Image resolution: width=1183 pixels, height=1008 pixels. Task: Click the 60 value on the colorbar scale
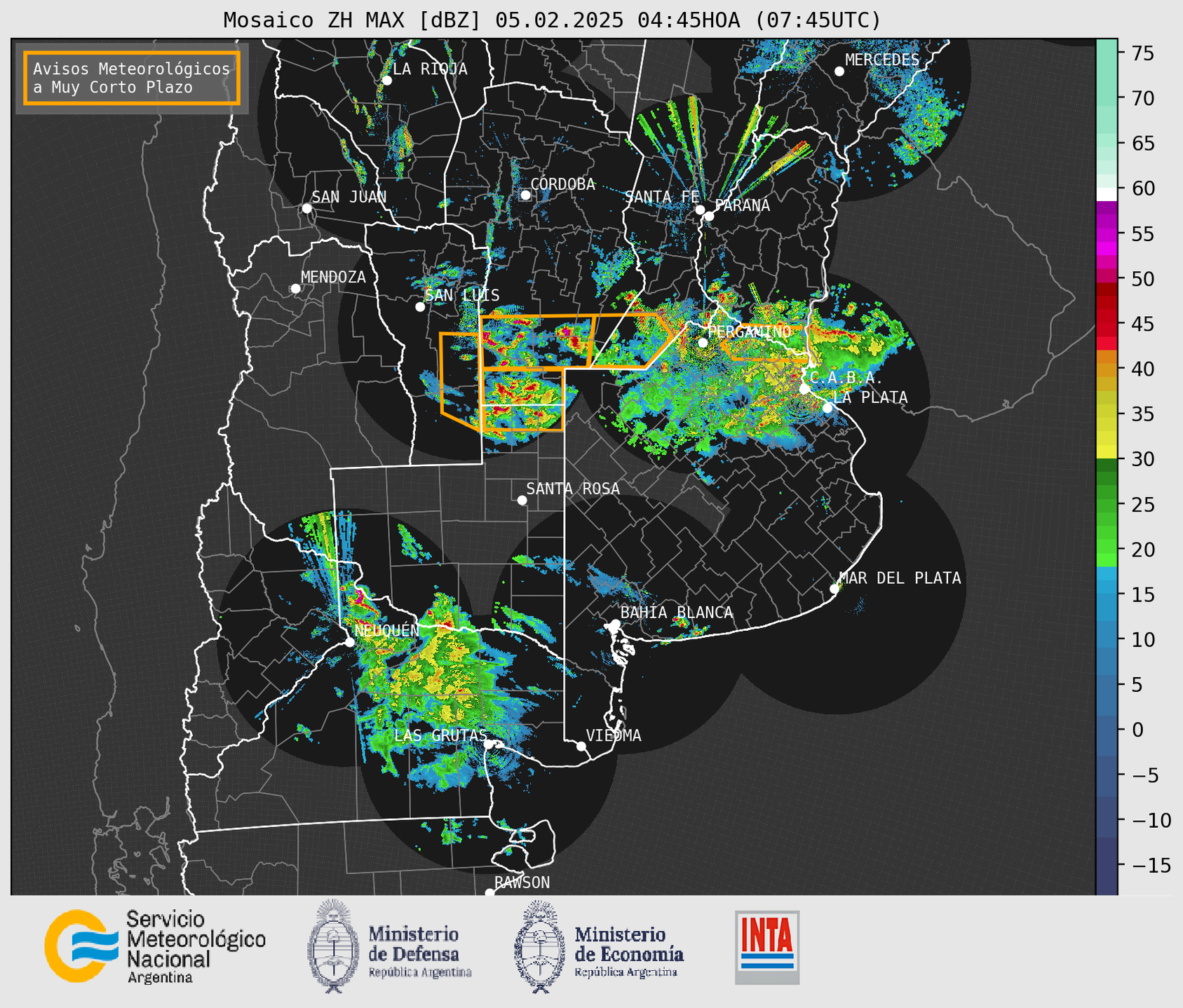1143,189
